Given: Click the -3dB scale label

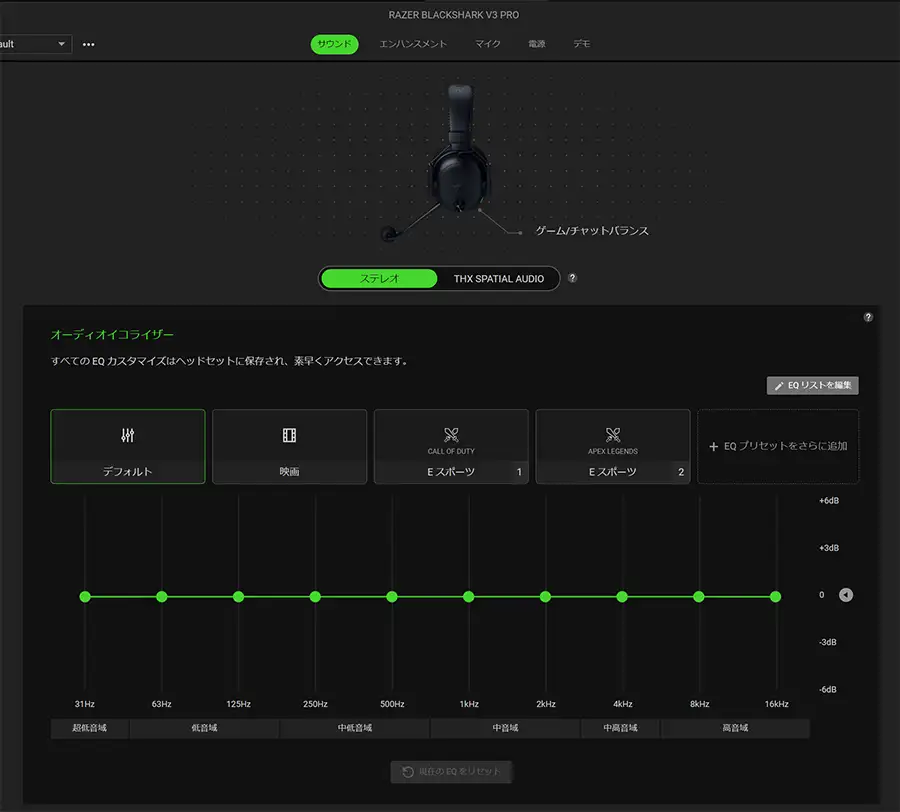Looking at the screenshot, I should (828, 642).
